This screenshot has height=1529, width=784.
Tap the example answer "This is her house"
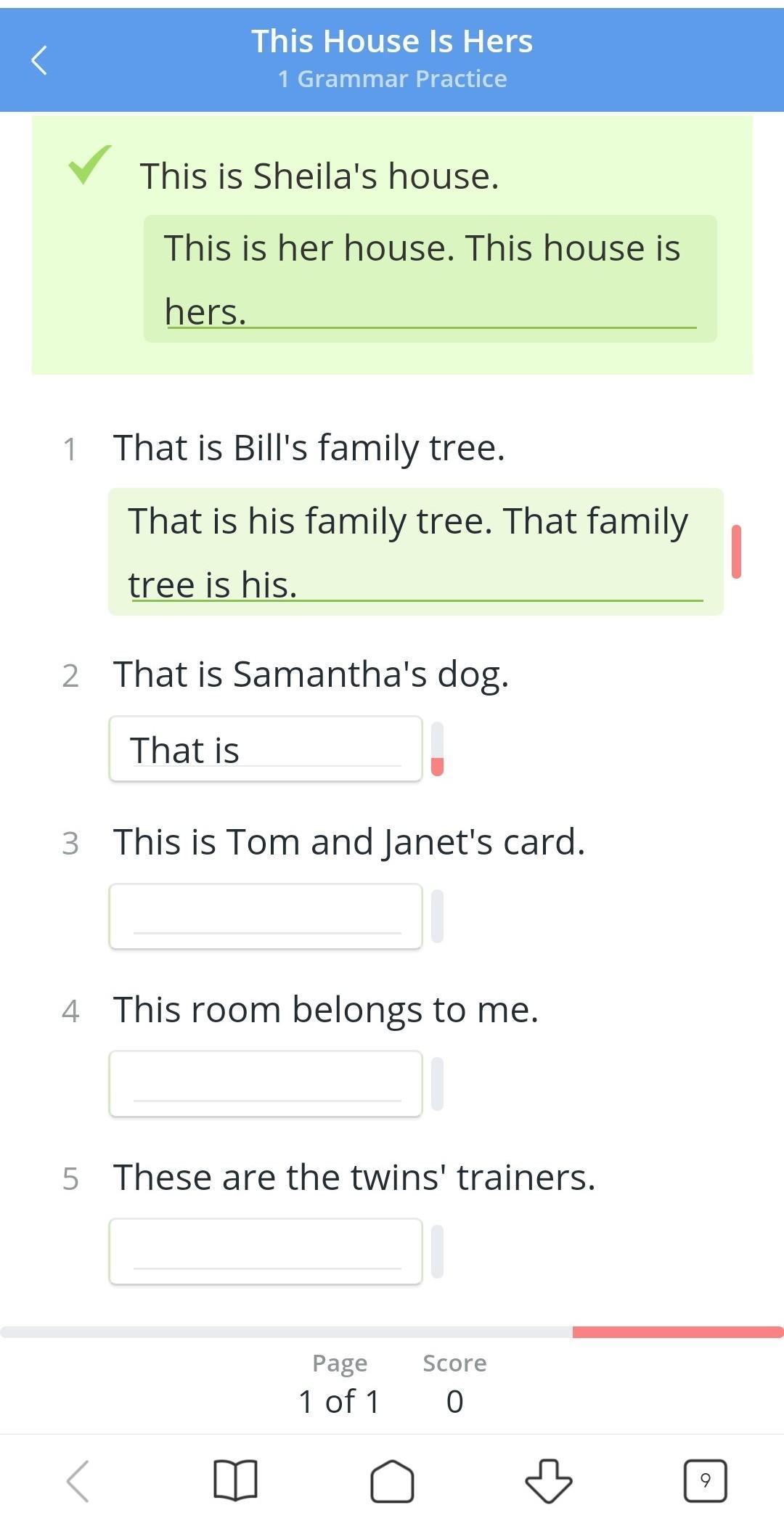click(x=430, y=279)
